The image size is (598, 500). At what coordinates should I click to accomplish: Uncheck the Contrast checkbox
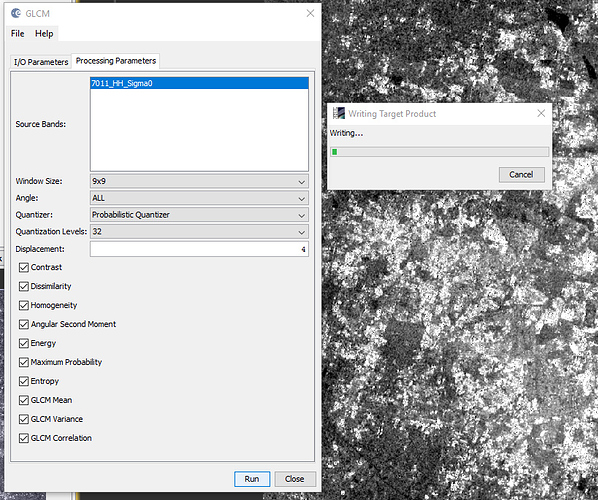coord(24,267)
